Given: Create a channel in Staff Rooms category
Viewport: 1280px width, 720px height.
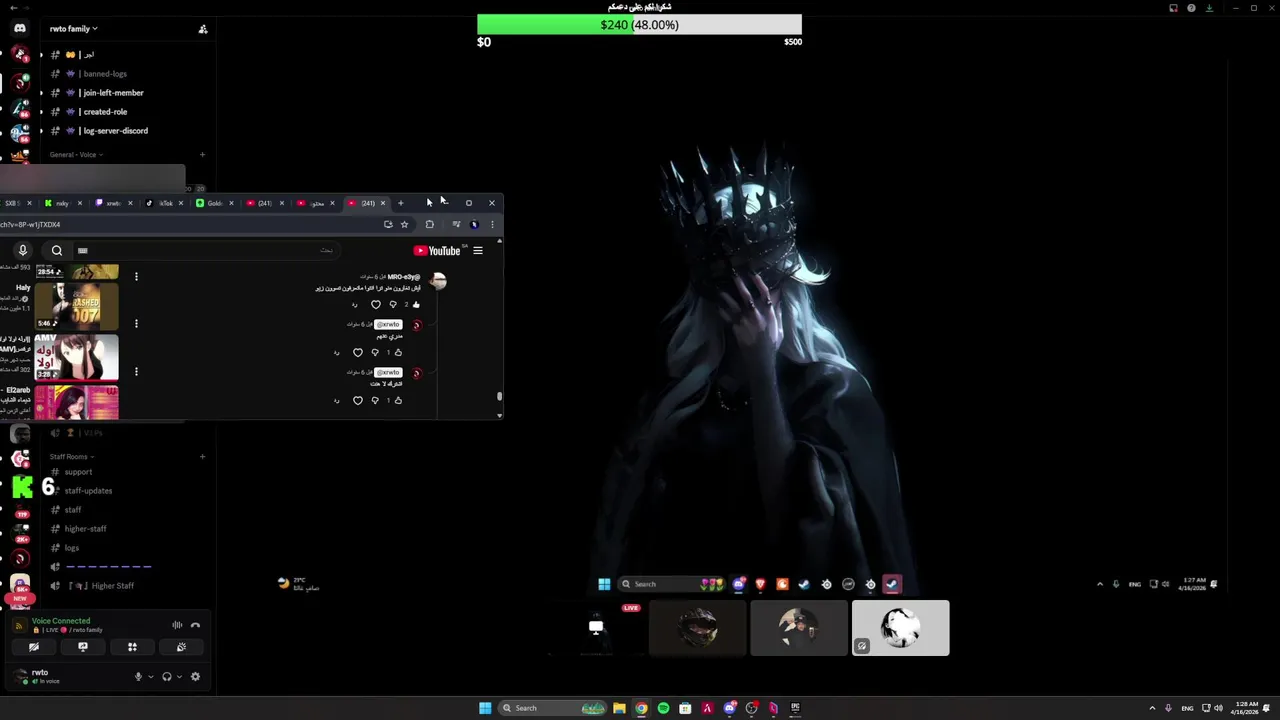Looking at the screenshot, I should (203, 457).
